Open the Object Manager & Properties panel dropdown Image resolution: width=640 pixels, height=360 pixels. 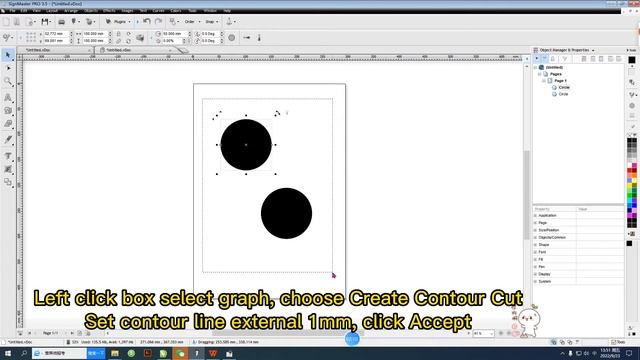[x=593, y=50]
